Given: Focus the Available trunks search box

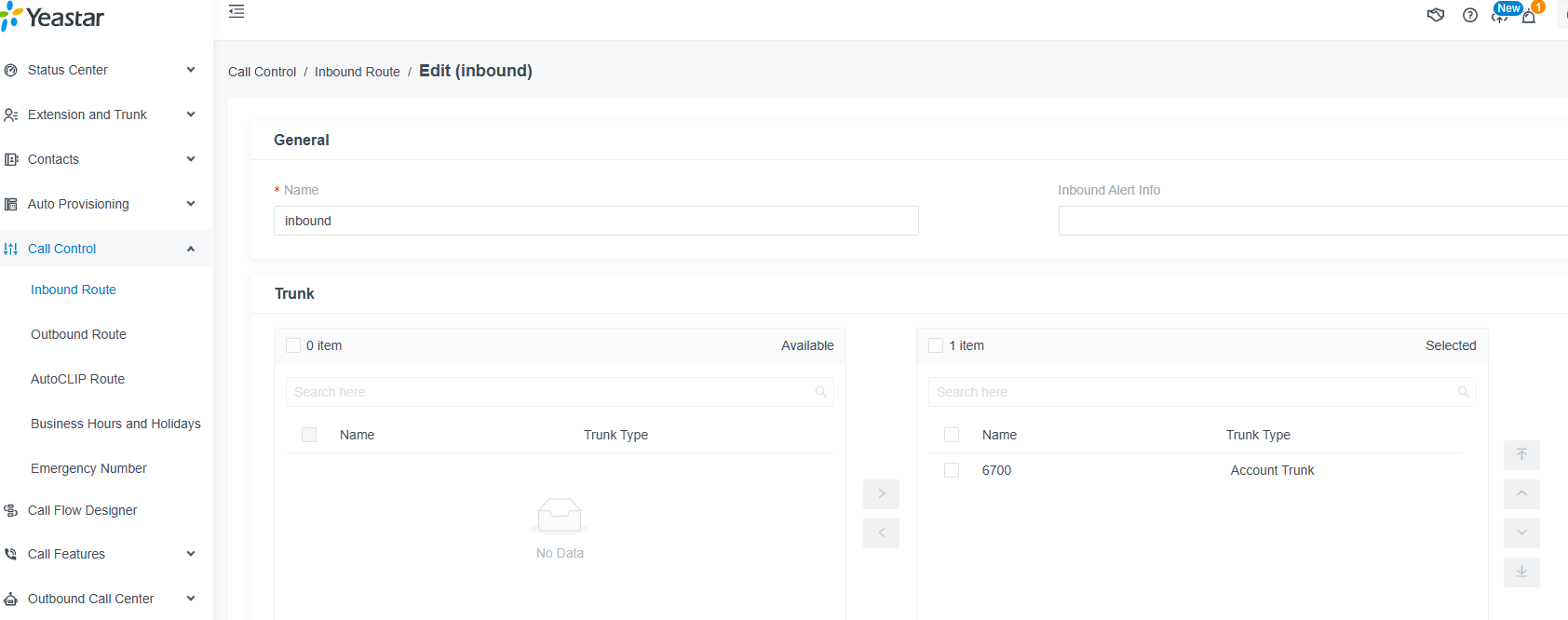Looking at the screenshot, I should (560, 392).
